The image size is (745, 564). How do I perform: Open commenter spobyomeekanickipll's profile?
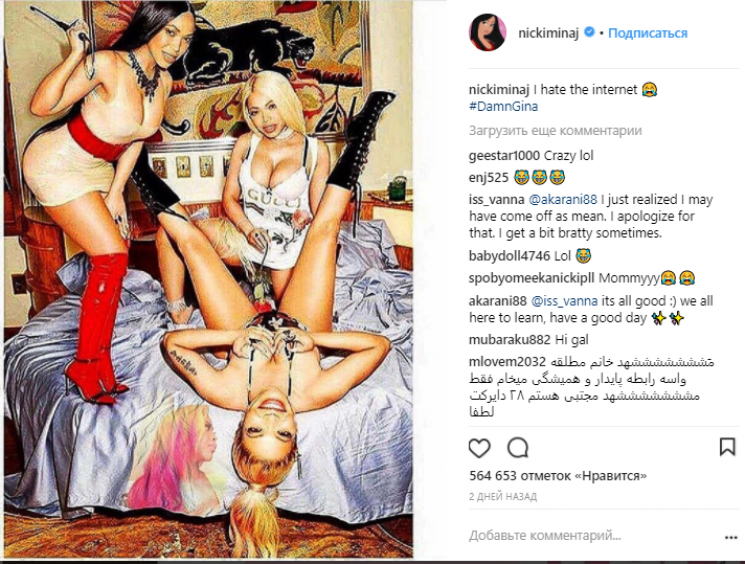point(531,278)
